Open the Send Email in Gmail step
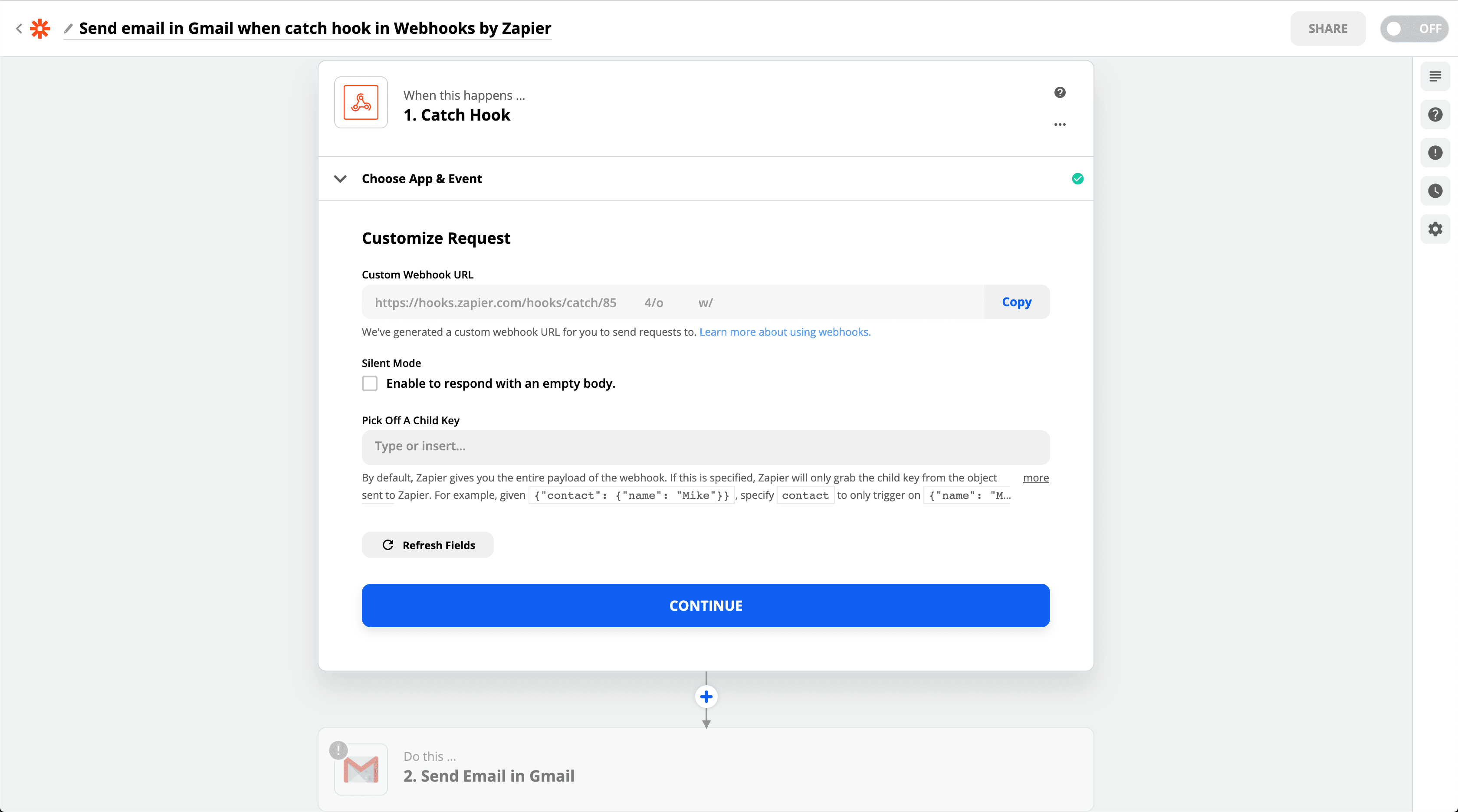Image resolution: width=1458 pixels, height=812 pixels. click(705, 769)
